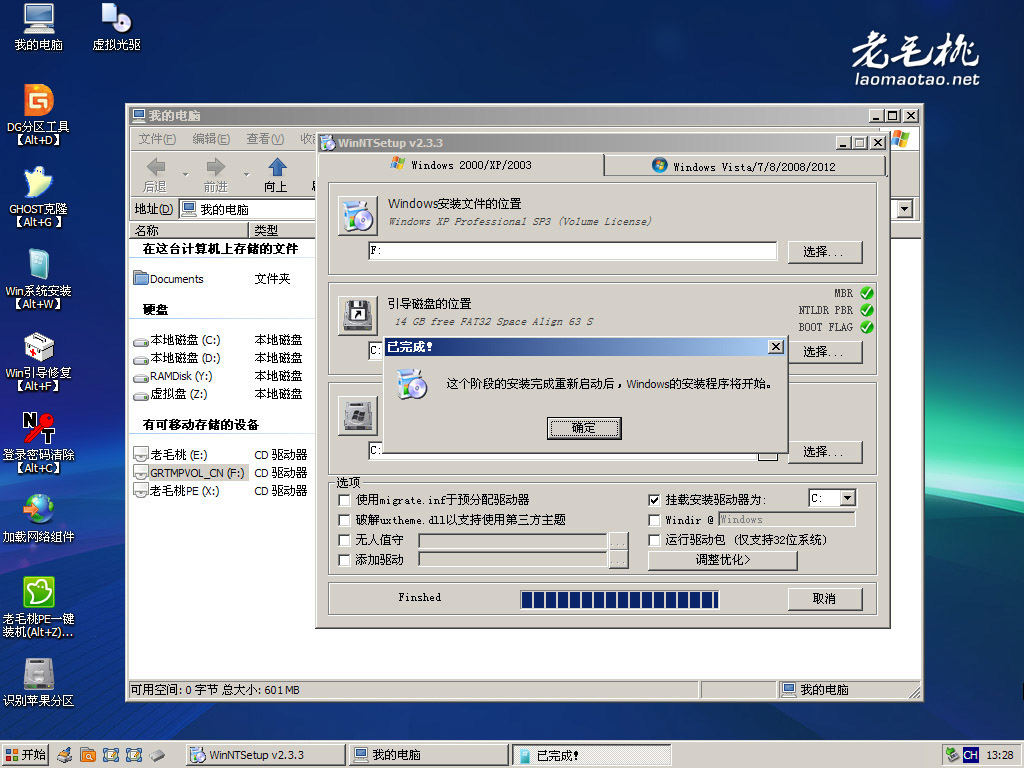Click 选择 for boot drive location
Image resolution: width=1024 pixels, height=768 pixels.
[824, 352]
